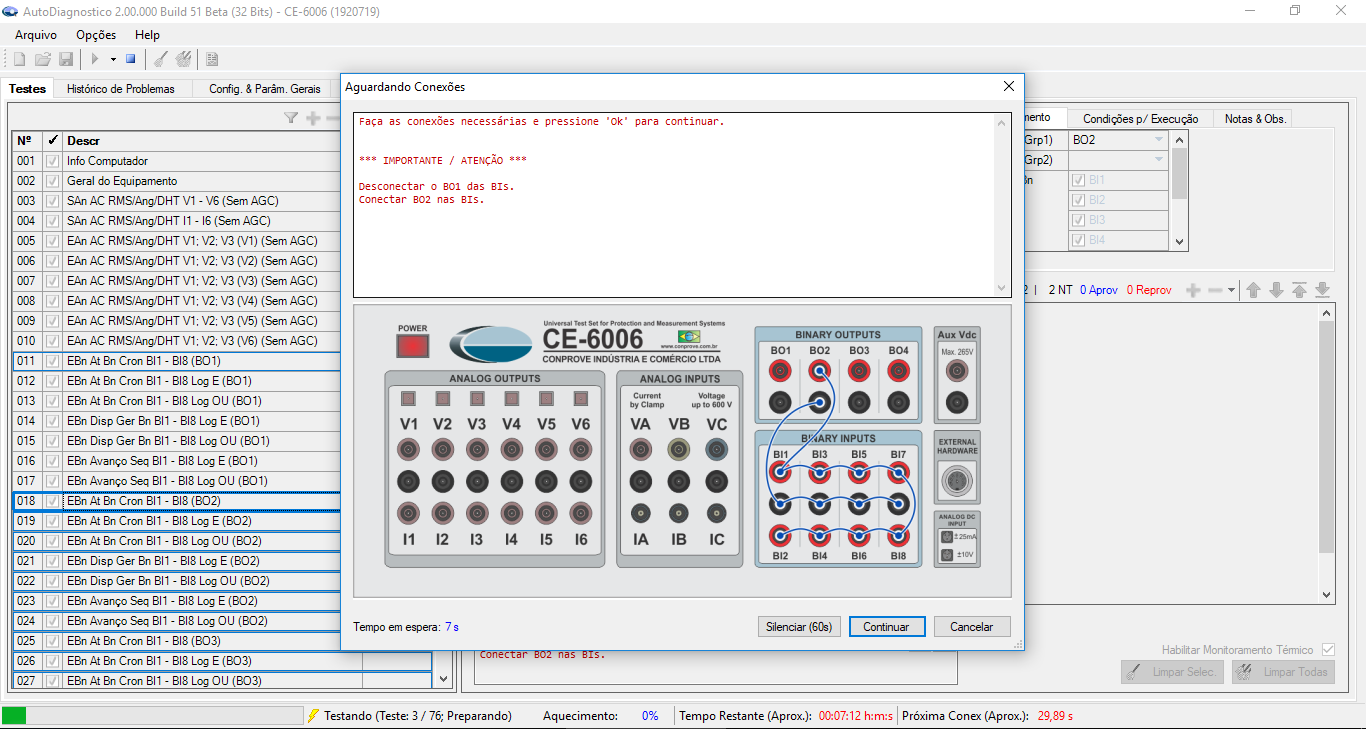The image size is (1369, 729).
Task: Click the Cancelar button
Action: coord(972,627)
